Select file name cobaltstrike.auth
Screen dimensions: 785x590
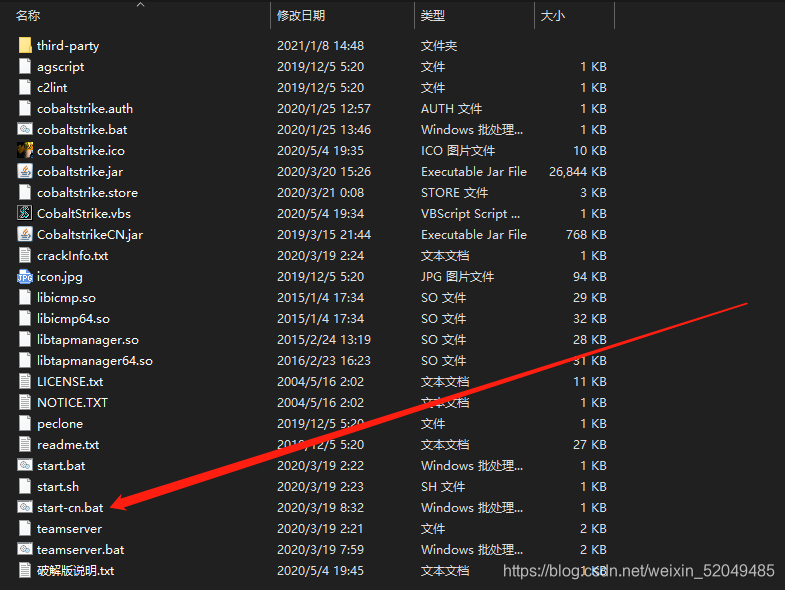(x=85, y=109)
